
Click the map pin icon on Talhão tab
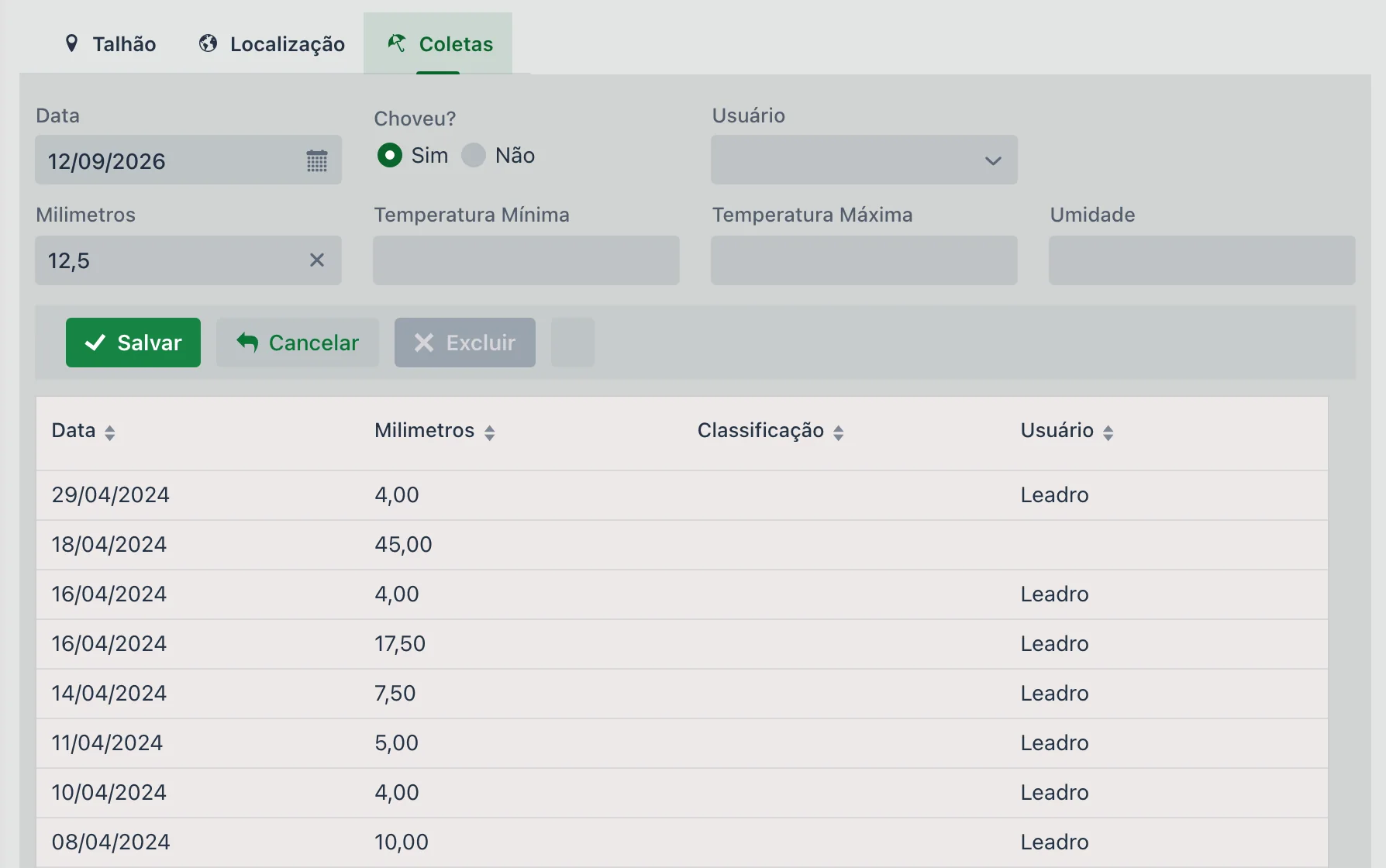(x=71, y=43)
